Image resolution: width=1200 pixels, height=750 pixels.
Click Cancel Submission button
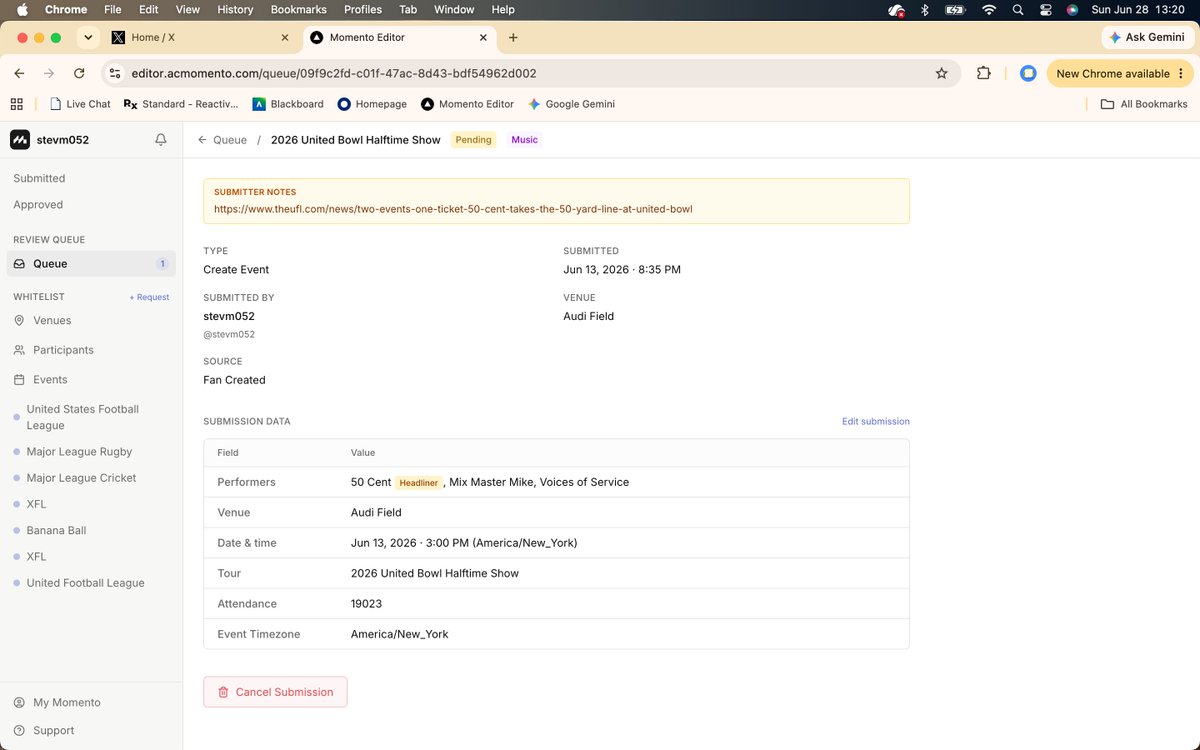pos(275,692)
